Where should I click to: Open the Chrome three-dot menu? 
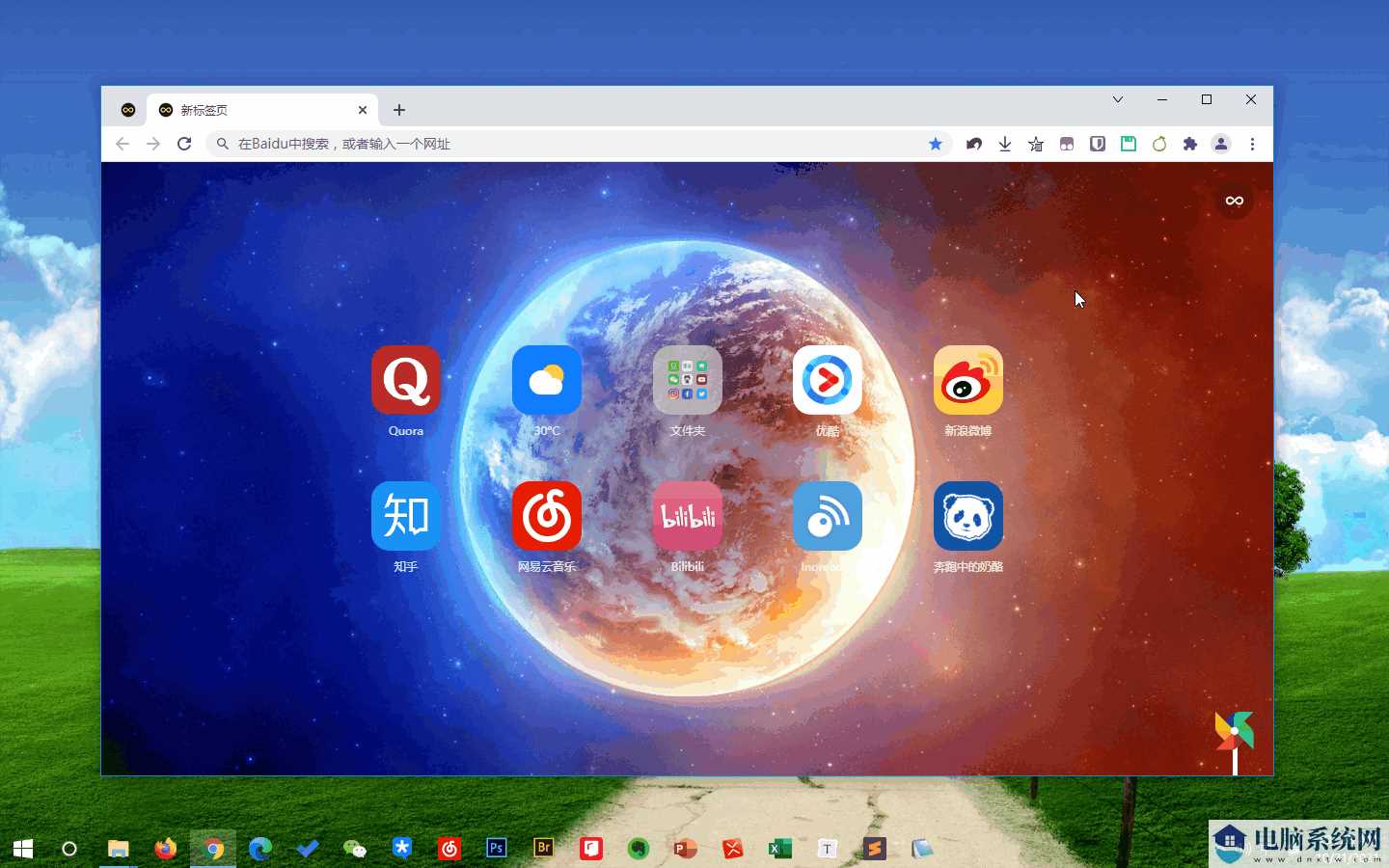coord(1252,144)
